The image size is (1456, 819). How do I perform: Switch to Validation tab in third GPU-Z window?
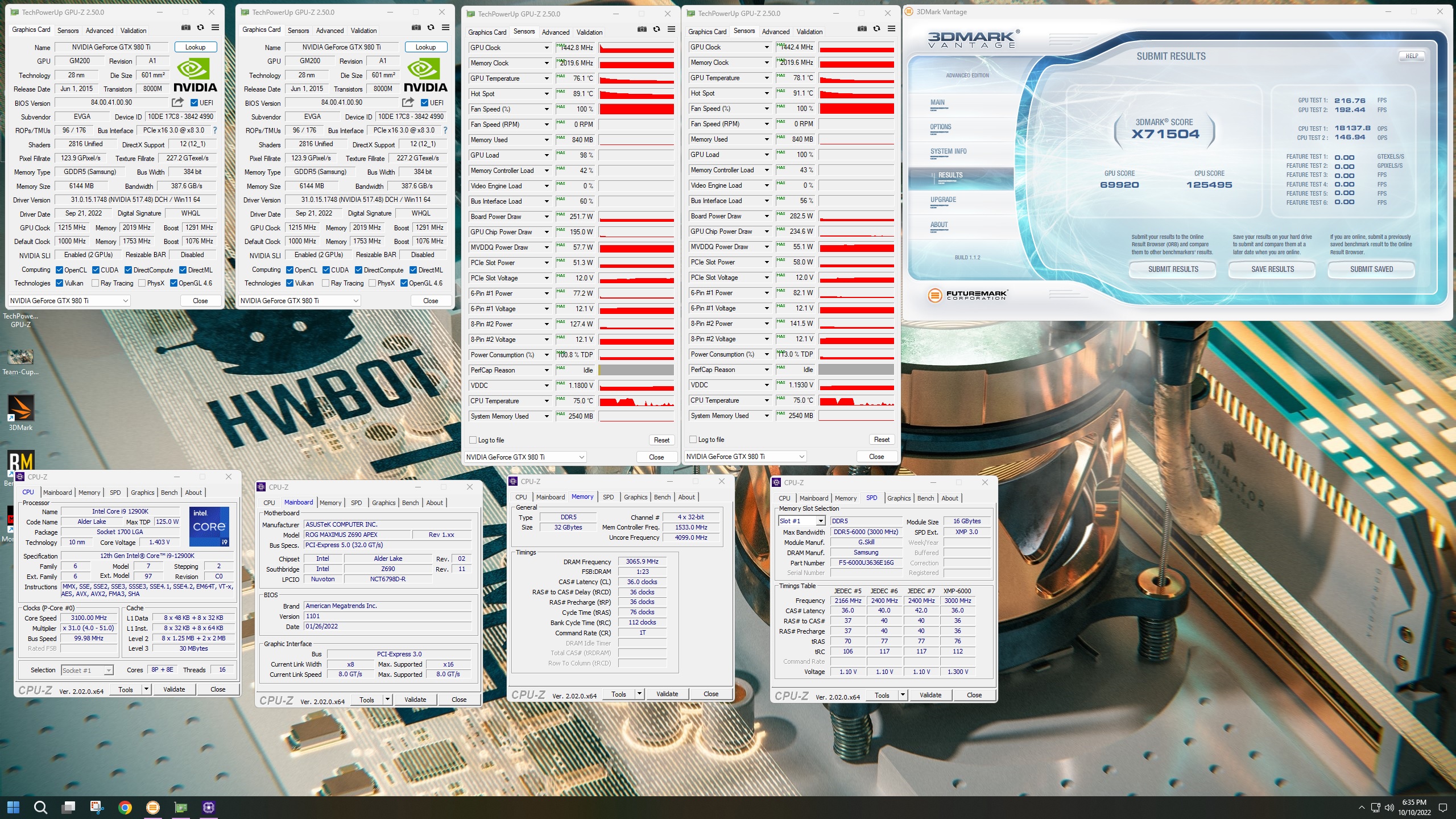tap(589, 32)
